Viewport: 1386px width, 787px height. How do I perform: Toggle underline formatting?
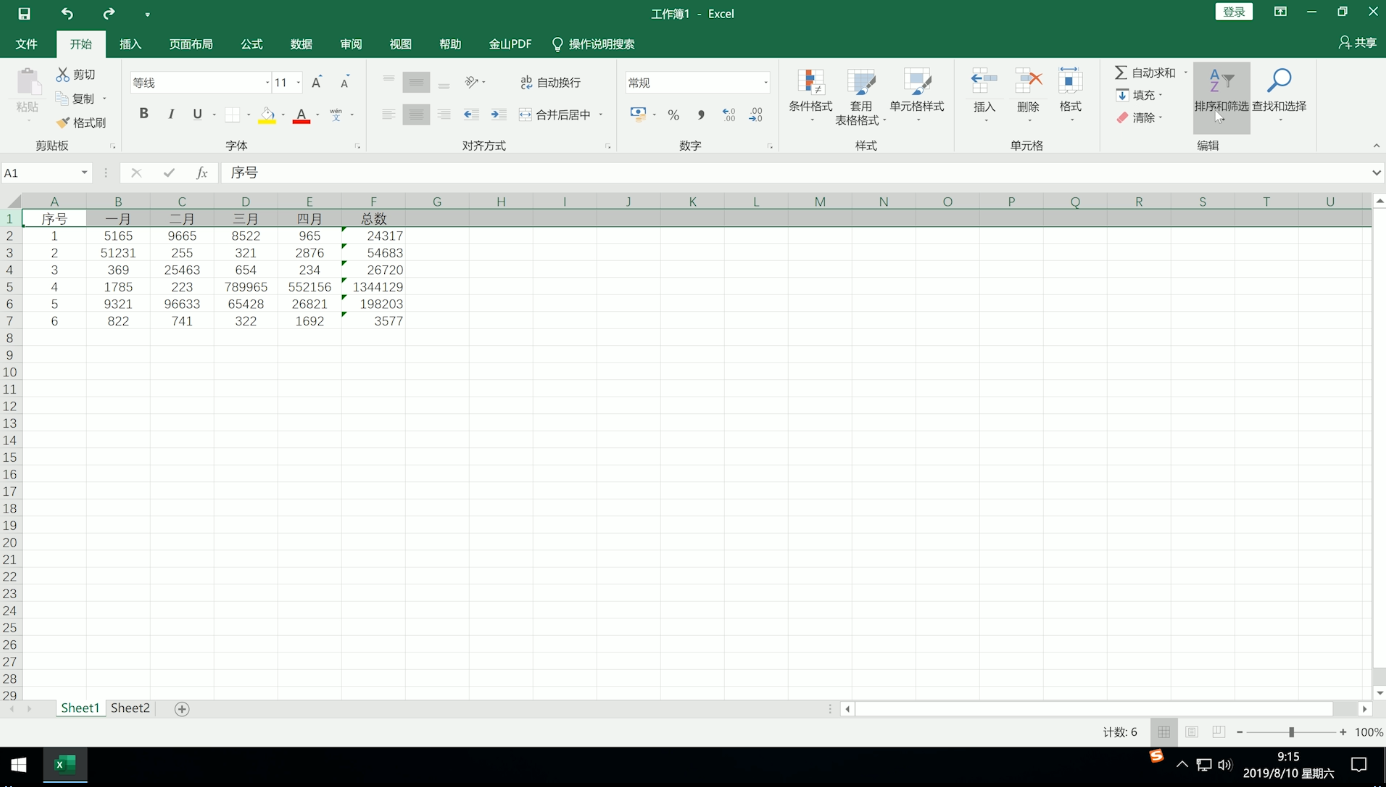(197, 114)
